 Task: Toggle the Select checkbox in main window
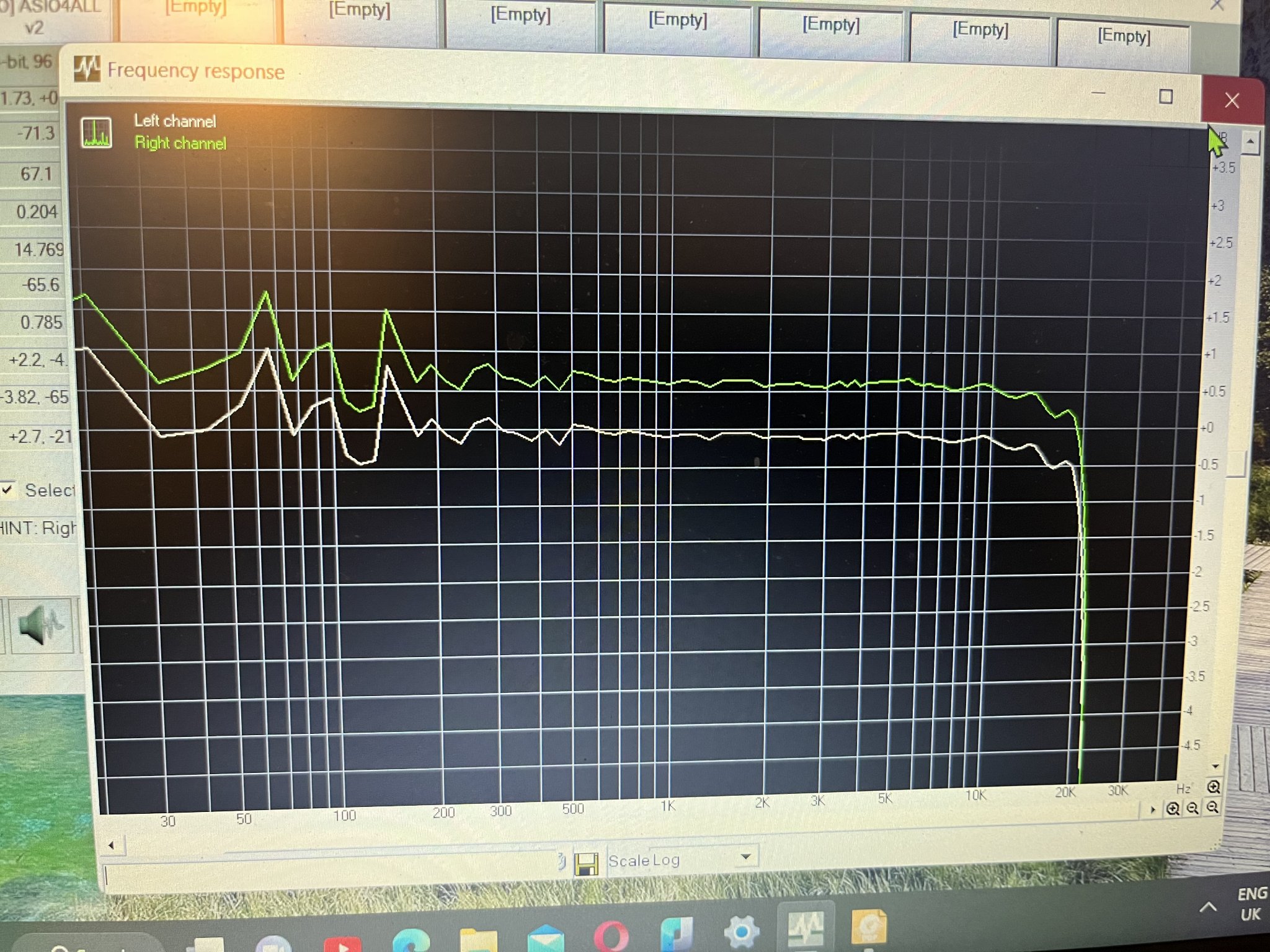pyautogui.click(x=7, y=490)
